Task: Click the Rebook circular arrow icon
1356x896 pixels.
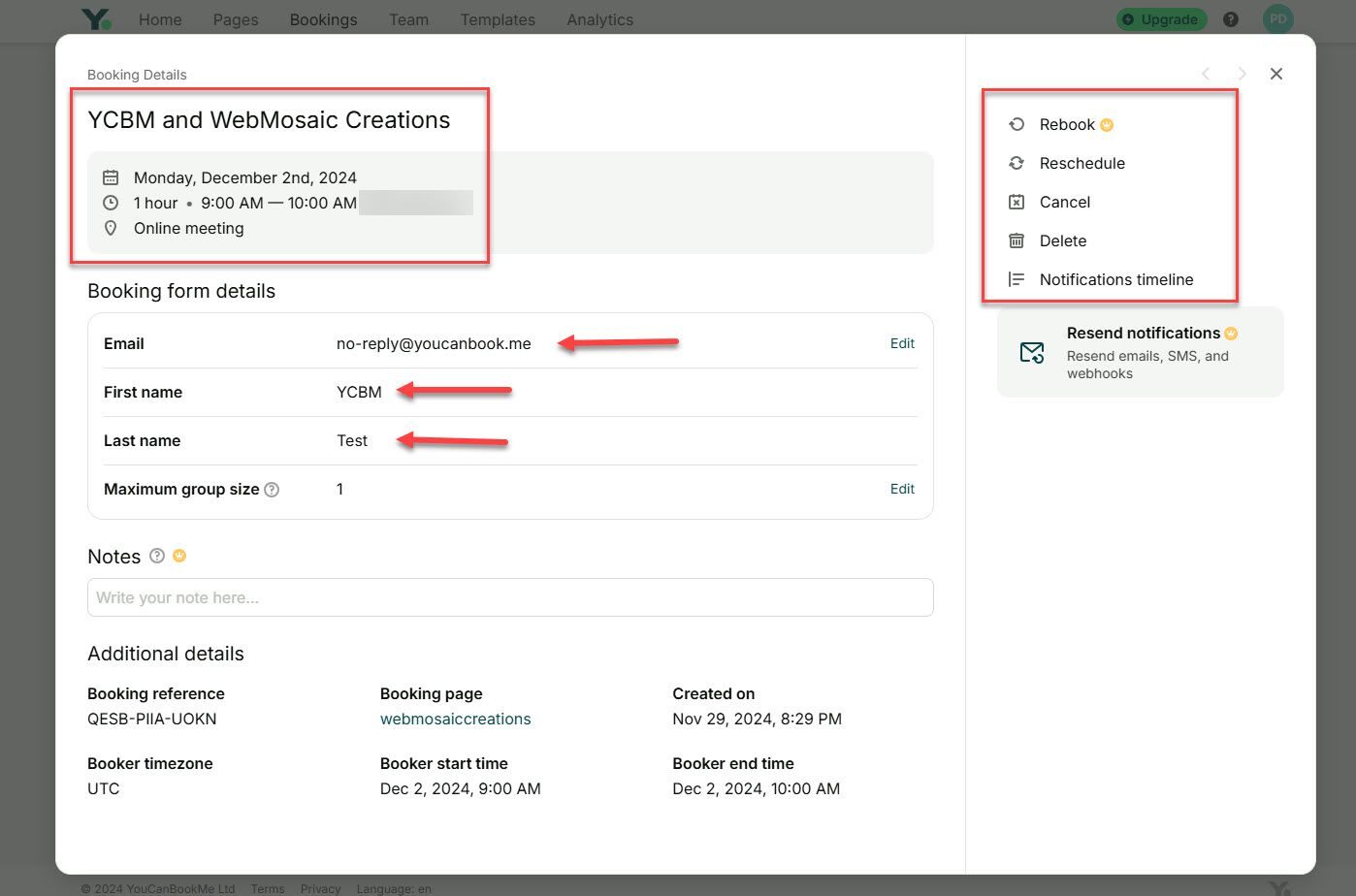Action: click(x=1017, y=124)
